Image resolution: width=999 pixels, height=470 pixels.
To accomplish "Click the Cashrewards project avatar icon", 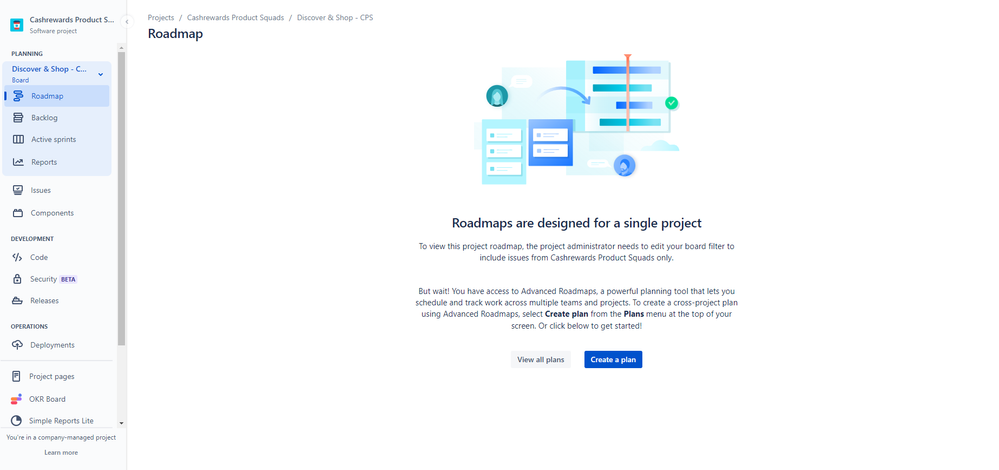I will click(x=17, y=25).
